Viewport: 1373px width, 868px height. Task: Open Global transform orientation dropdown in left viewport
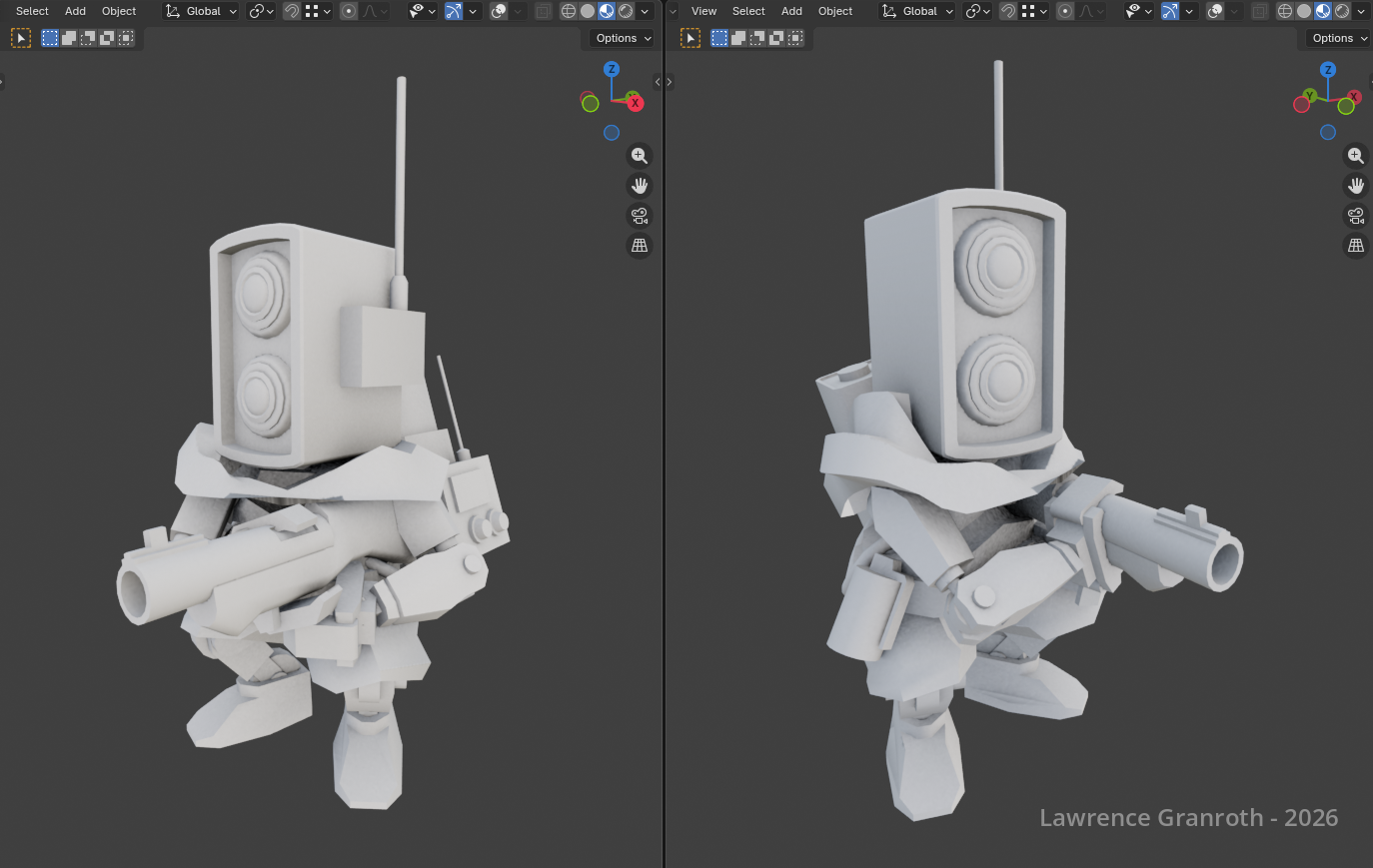tap(202, 11)
